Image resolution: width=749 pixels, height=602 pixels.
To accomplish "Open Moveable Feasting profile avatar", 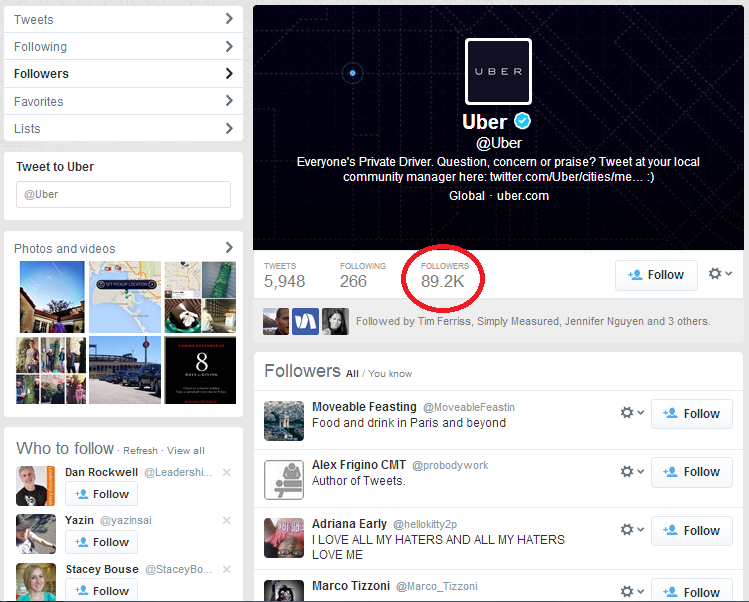I will [x=284, y=420].
